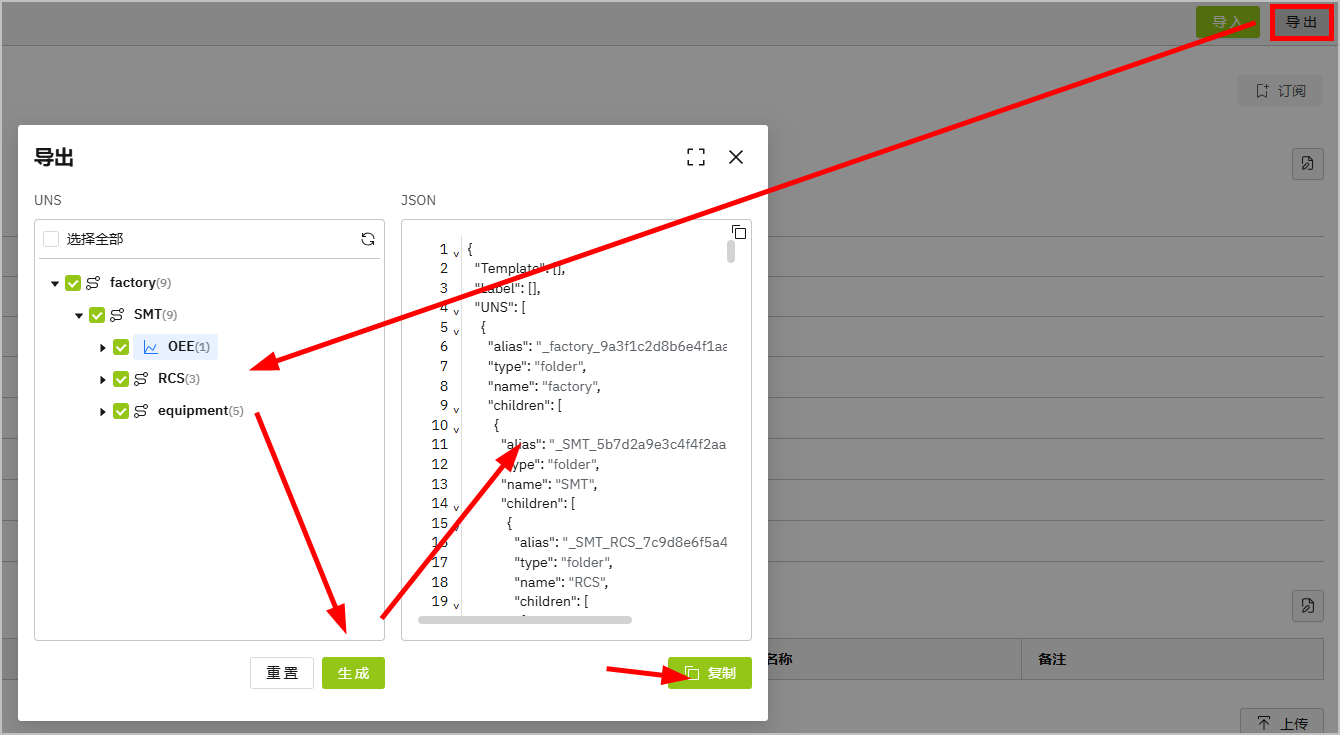Uncheck the equipment node checkbox
The width and height of the screenshot is (1340, 735).
(x=121, y=411)
